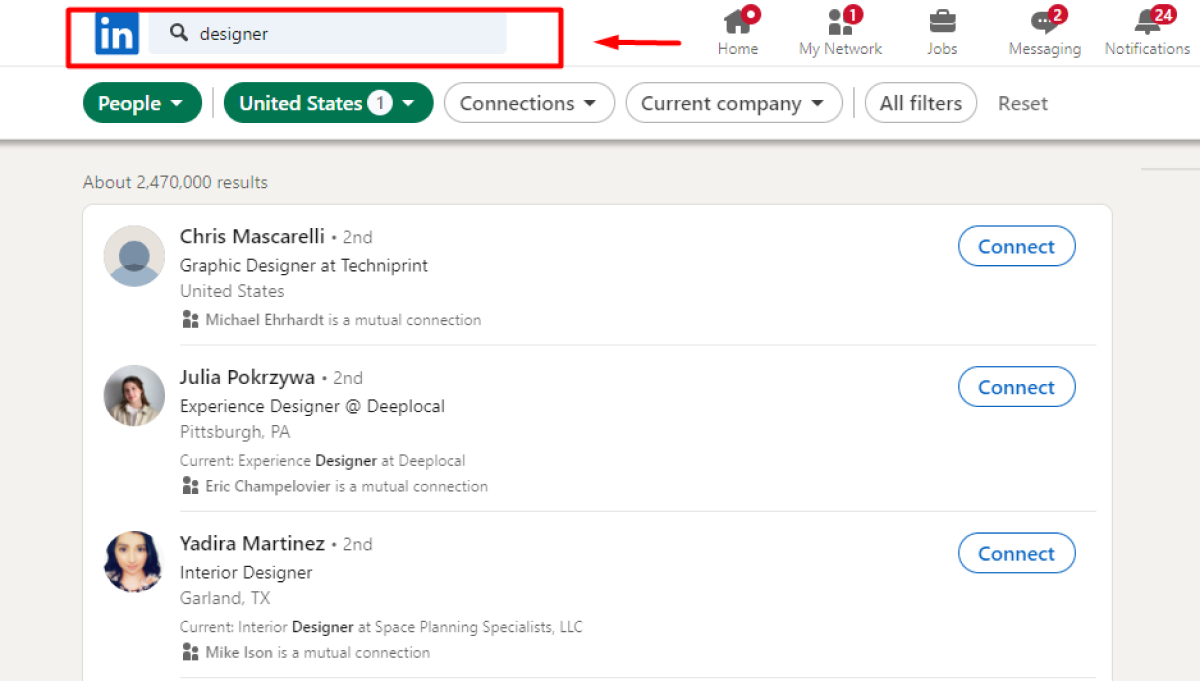Open the All filters panel
The width and height of the screenshot is (1200, 681).
coord(920,102)
